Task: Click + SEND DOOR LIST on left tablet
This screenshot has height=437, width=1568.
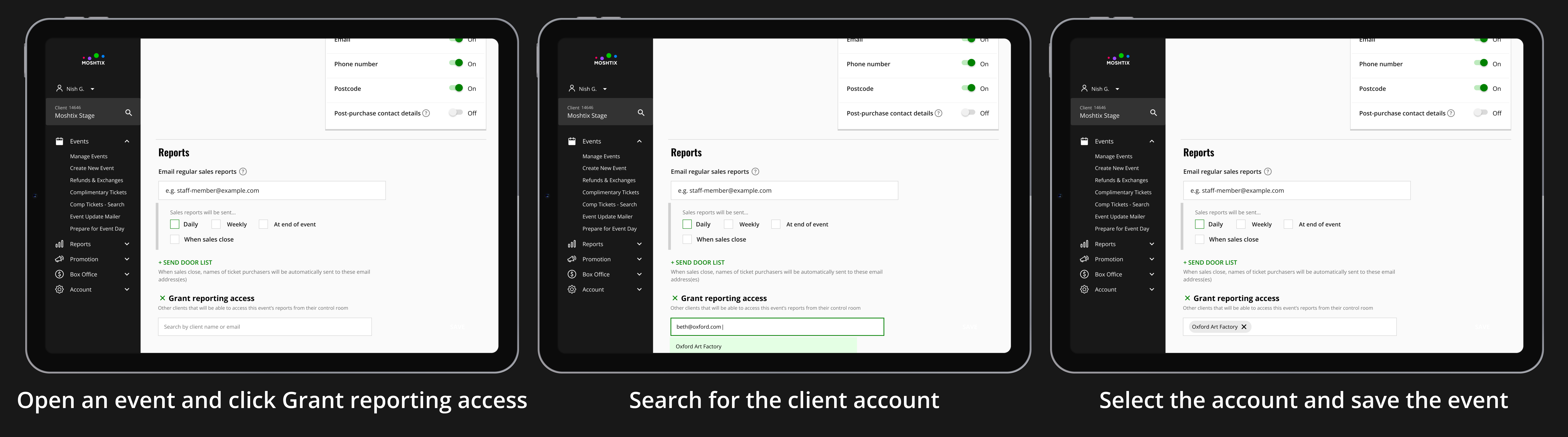Action: (185, 263)
